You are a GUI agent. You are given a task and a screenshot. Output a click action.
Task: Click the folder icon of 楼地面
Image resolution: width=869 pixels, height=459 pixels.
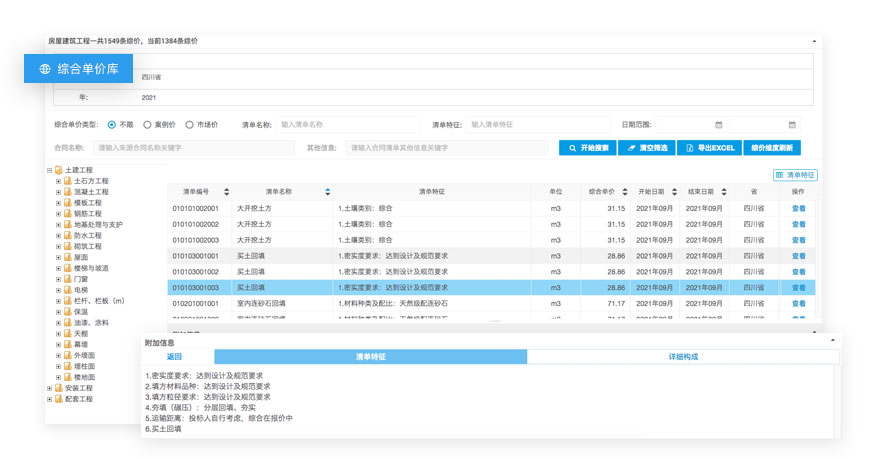(68, 377)
